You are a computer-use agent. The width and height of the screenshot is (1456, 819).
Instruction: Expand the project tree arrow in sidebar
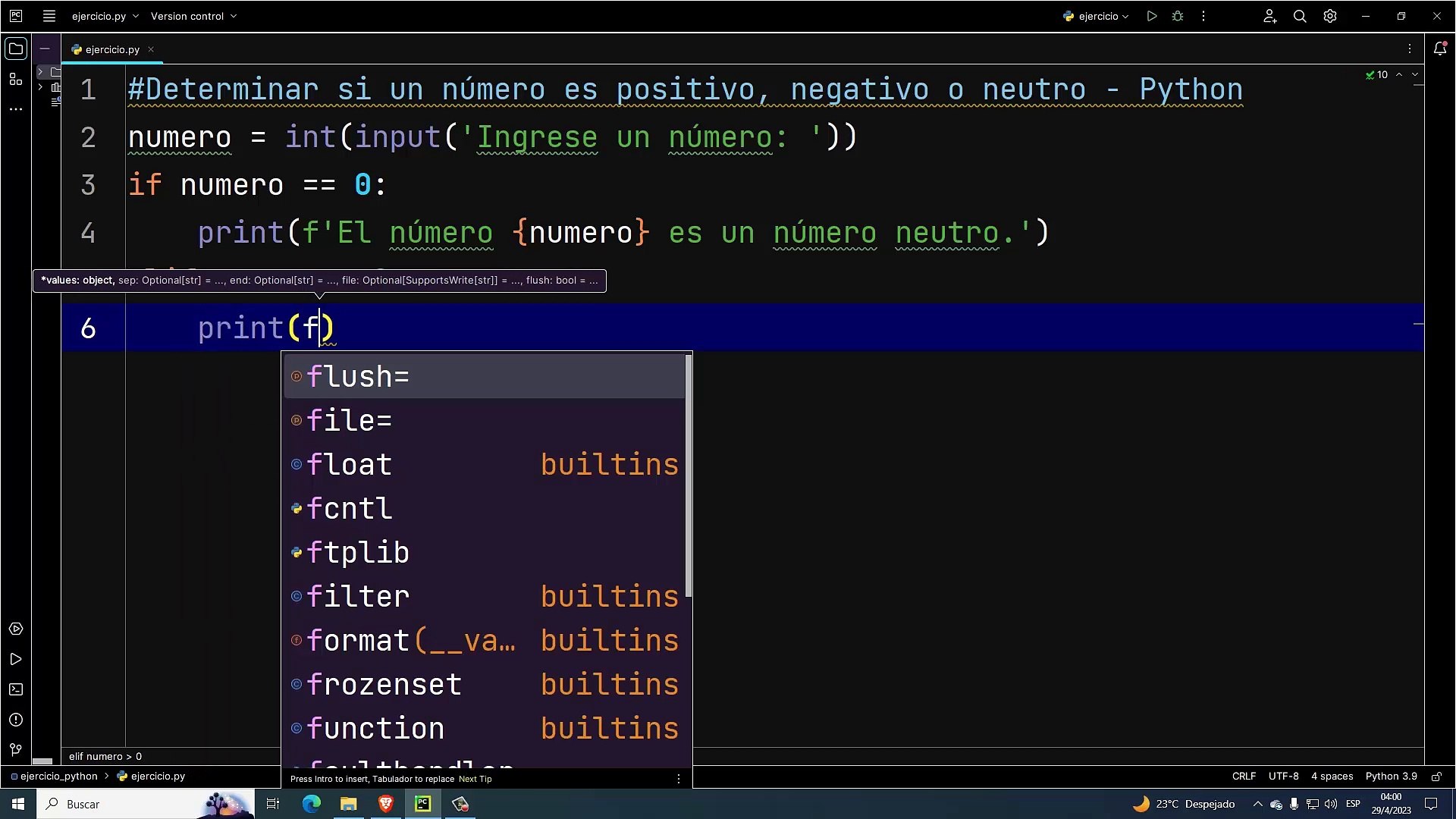pos(40,71)
